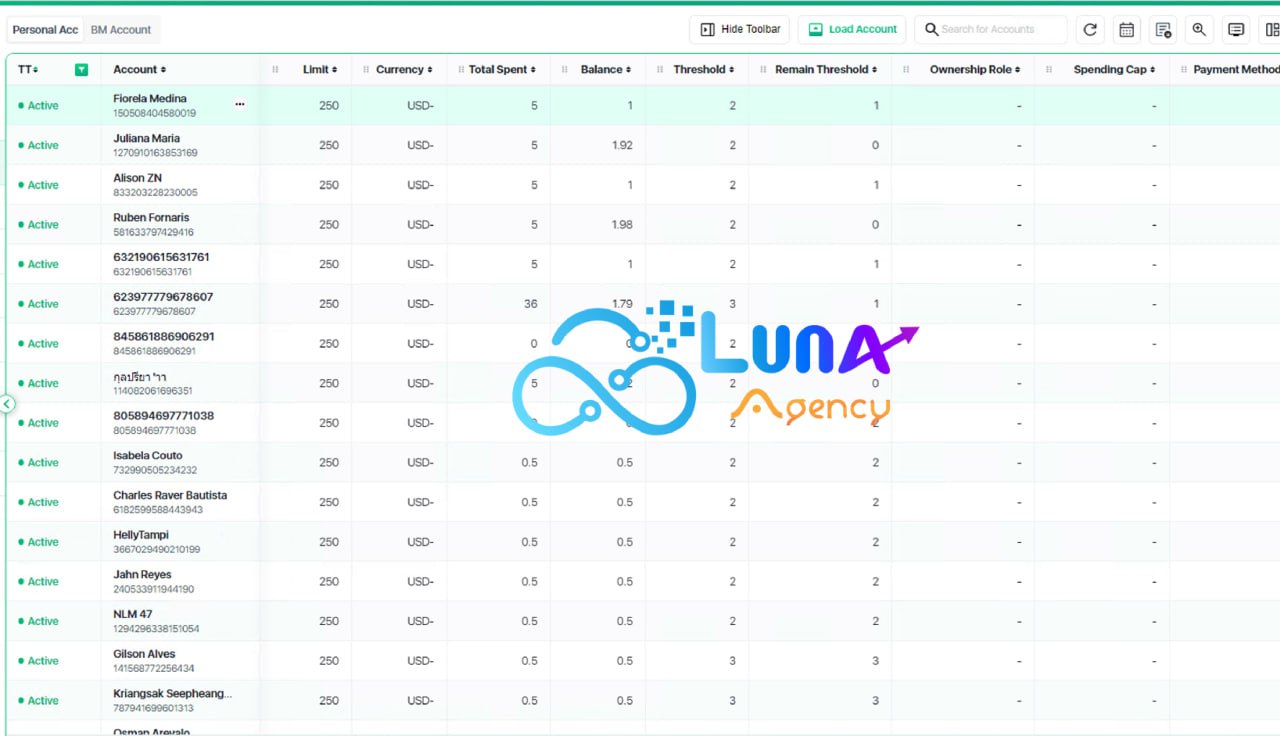The height and width of the screenshot is (736, 1280).
Task: Sort the table by TT column
Action: pos(28,70)
